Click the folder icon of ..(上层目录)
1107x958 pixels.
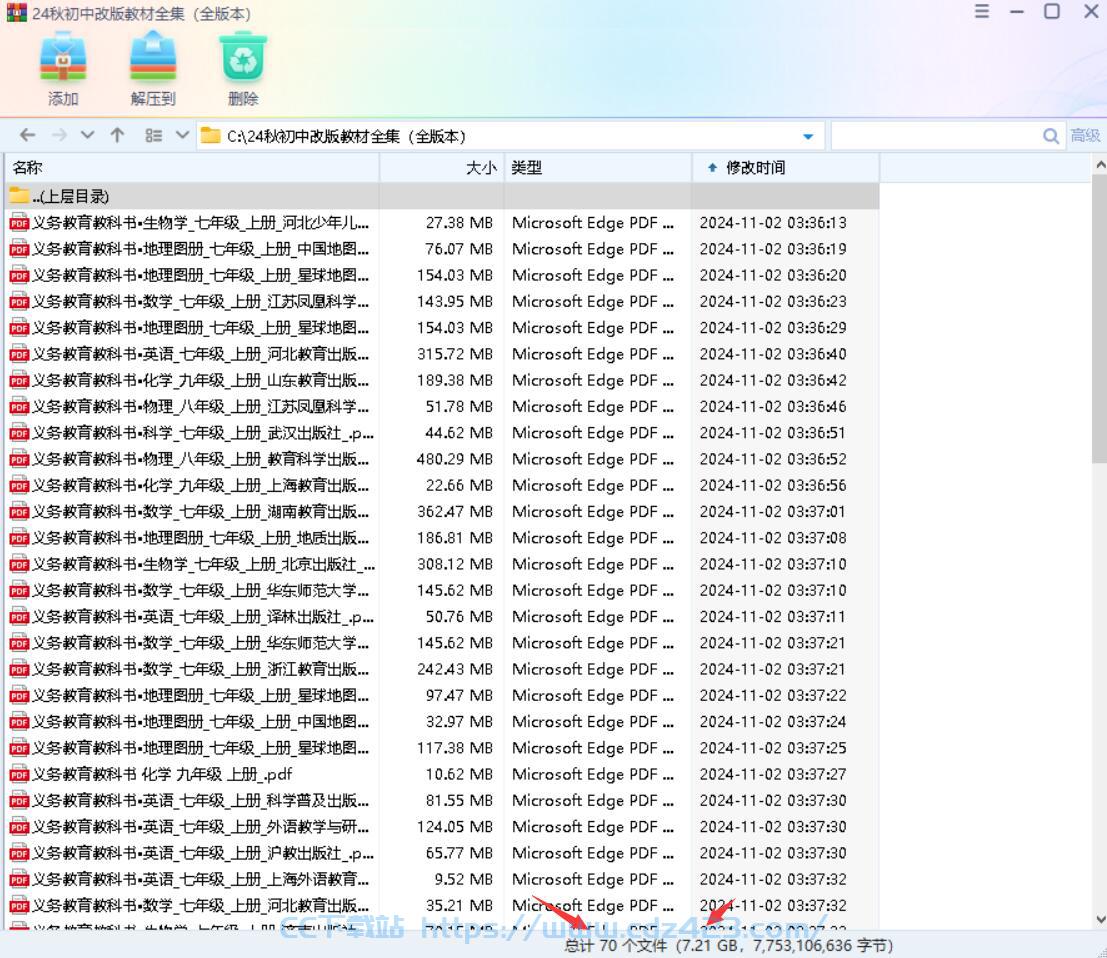click(x=19, y=196)
